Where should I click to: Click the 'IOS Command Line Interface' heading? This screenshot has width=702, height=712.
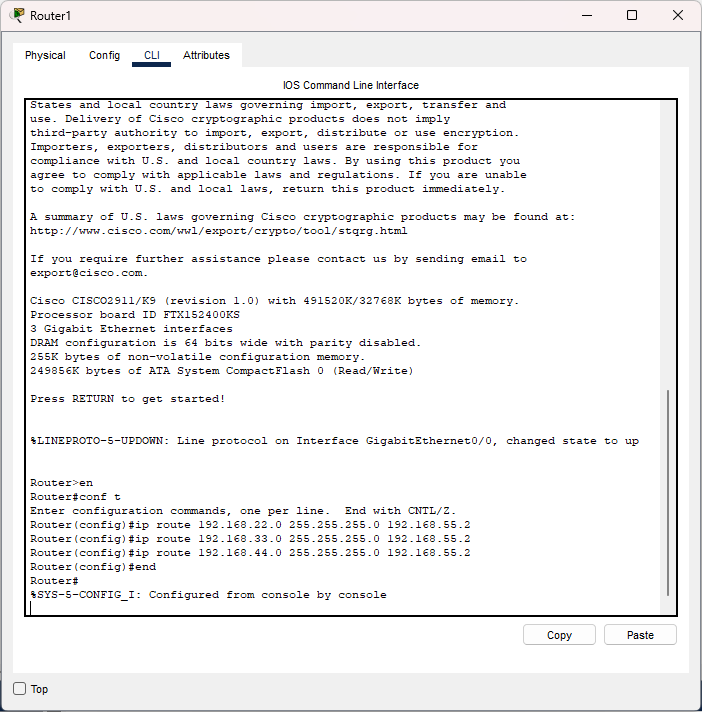(351, 85)
